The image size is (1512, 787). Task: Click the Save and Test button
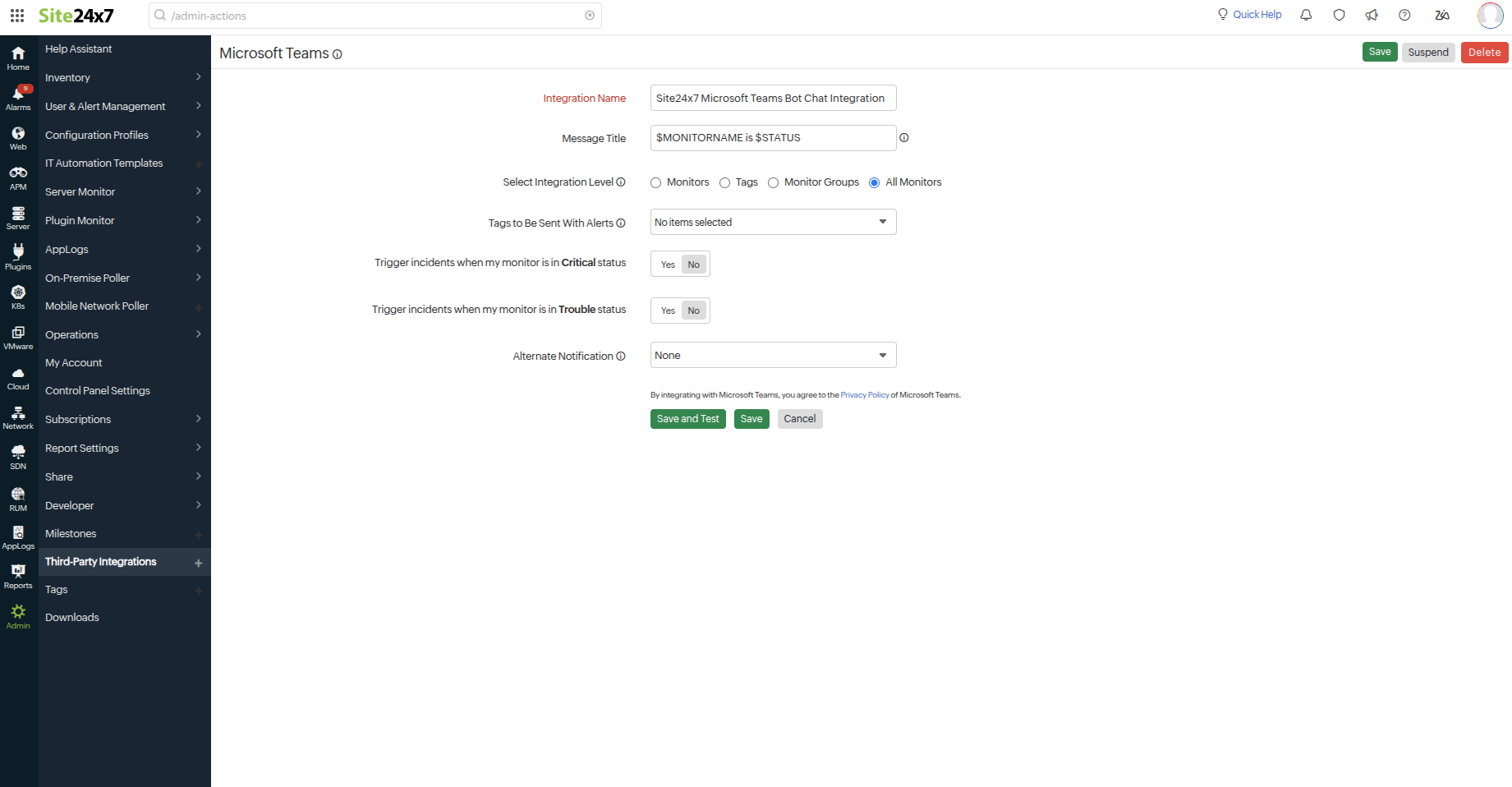click(x=687, y=418)
